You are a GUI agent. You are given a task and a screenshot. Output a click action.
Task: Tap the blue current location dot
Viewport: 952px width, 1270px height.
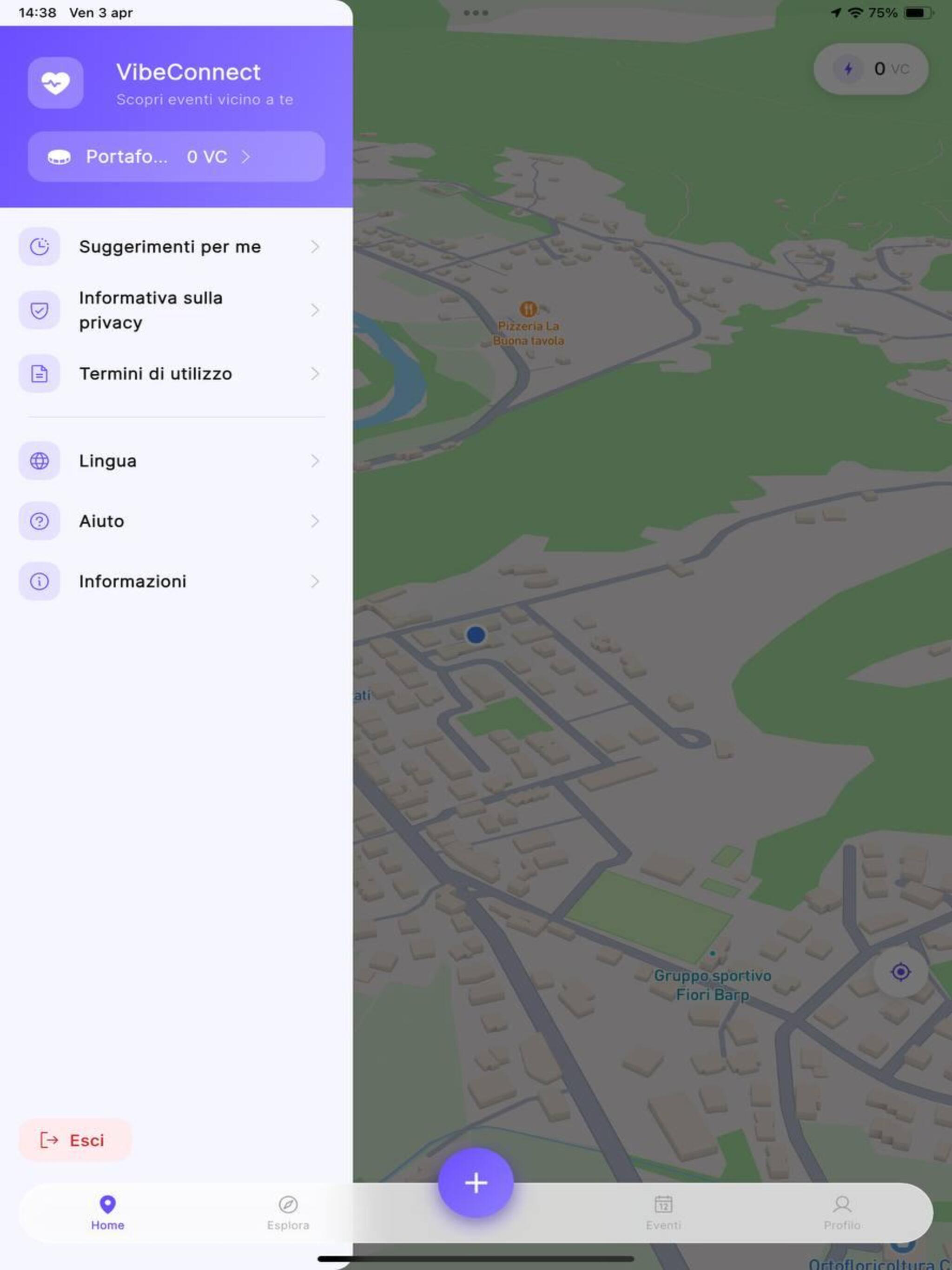[476, 635]
